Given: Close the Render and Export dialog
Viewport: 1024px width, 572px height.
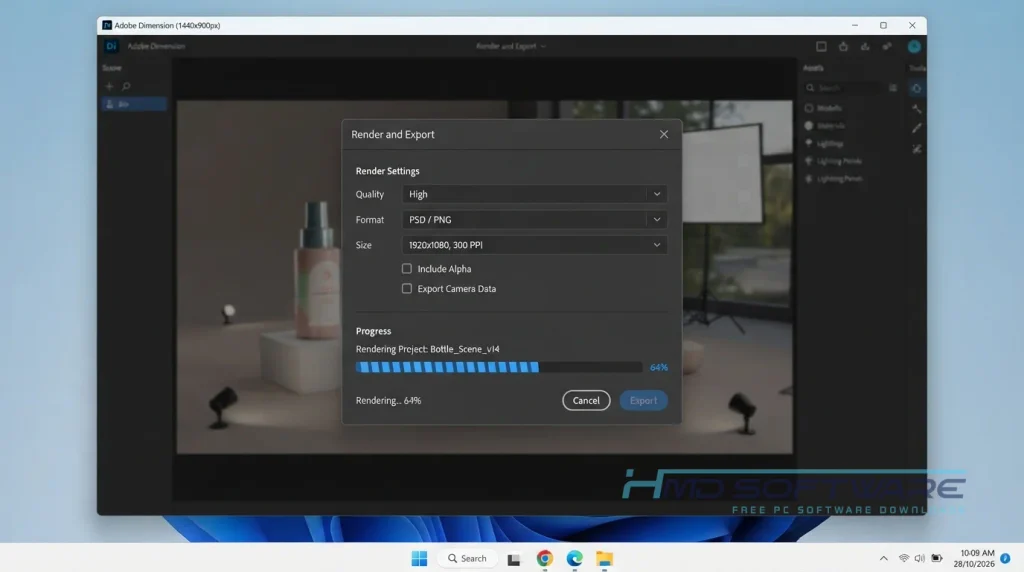Looking at the screenshot, I should point(664,135).
